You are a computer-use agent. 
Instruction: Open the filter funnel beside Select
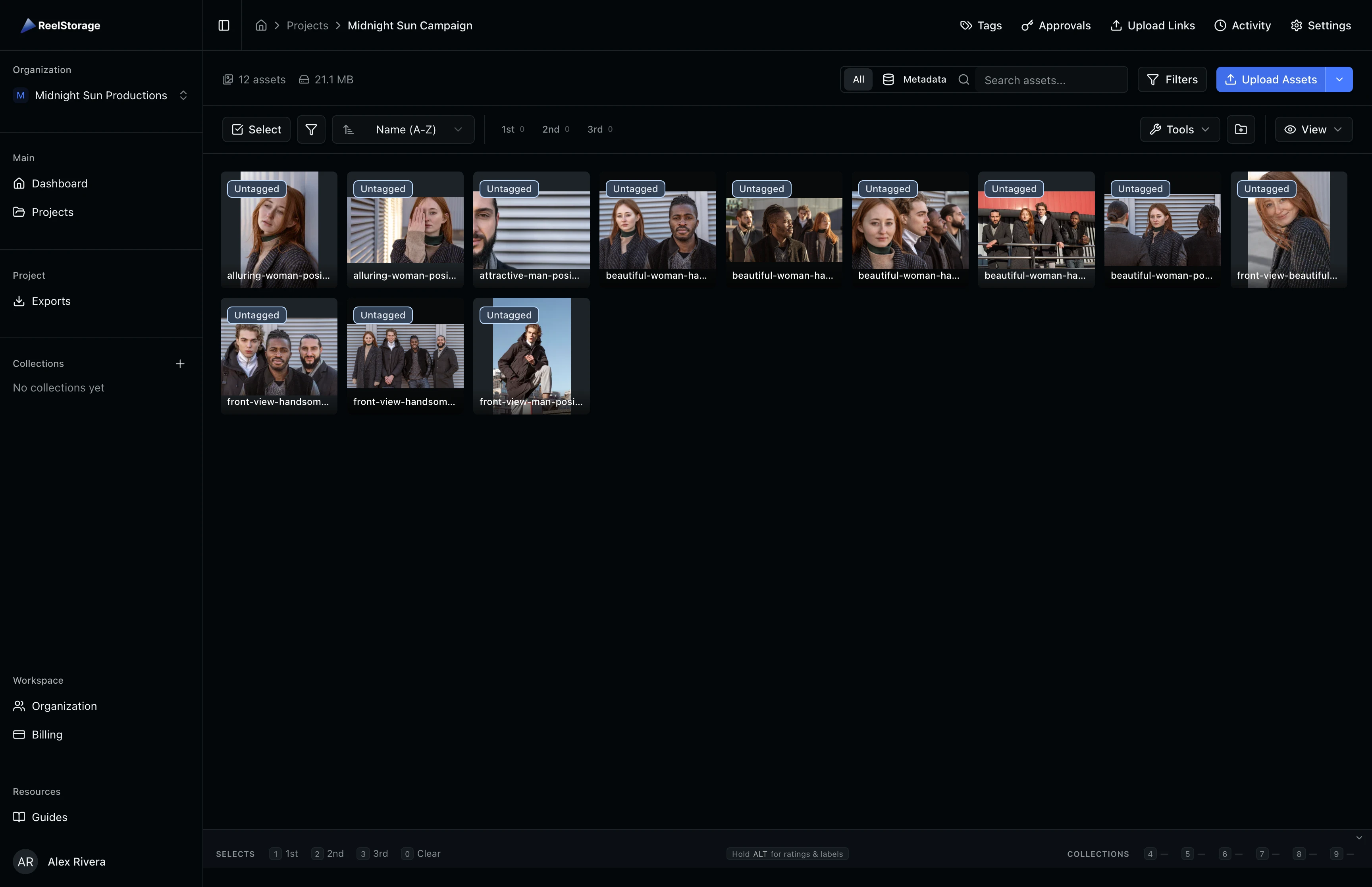(311, 129)
